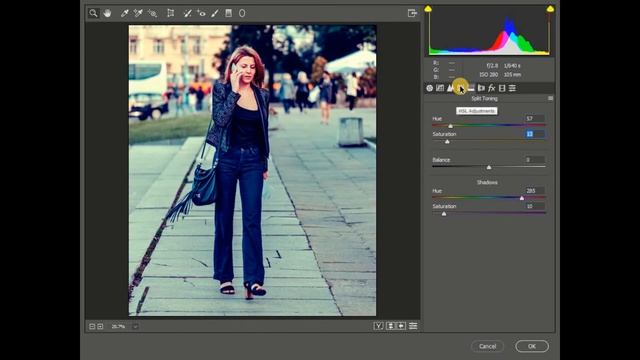
Task: Select the Color Sampler tool
Action: click(138, 13)
